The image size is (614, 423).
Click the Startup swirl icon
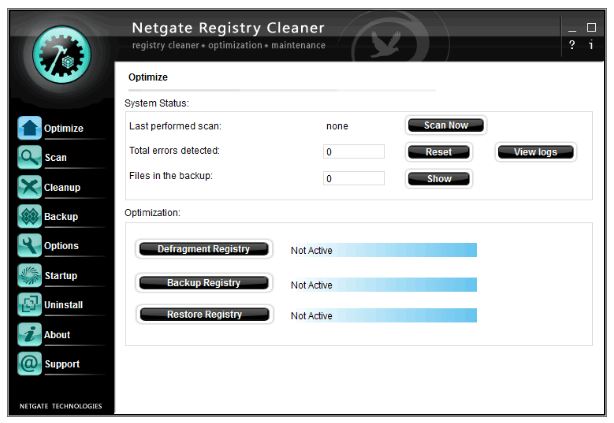coord(29,275)
